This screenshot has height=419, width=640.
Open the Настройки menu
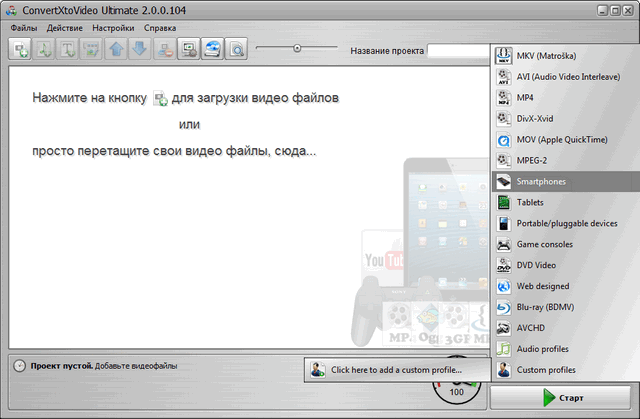(112, 28)
